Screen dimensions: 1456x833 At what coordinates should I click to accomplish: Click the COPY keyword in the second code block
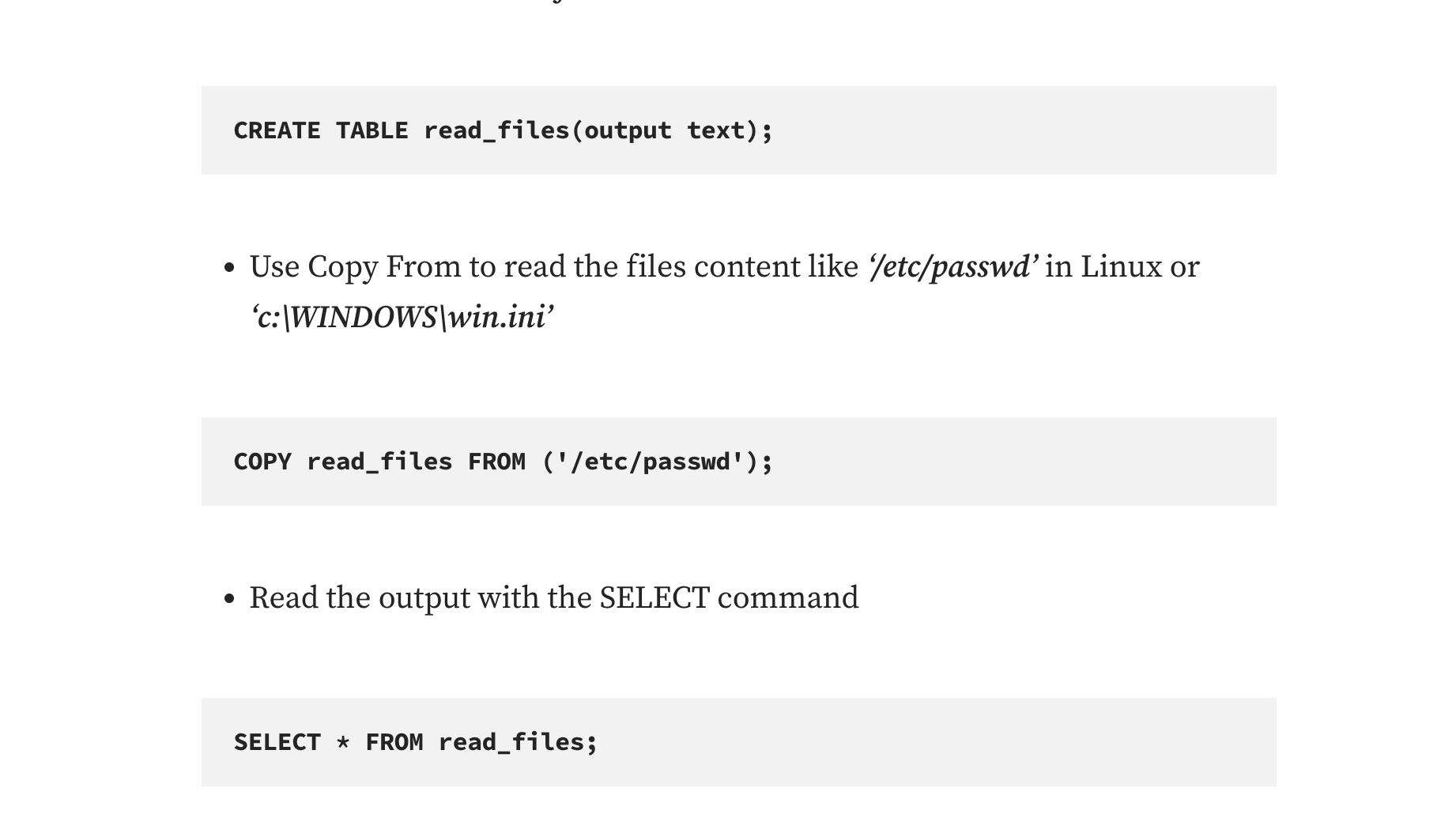point(262,462)
